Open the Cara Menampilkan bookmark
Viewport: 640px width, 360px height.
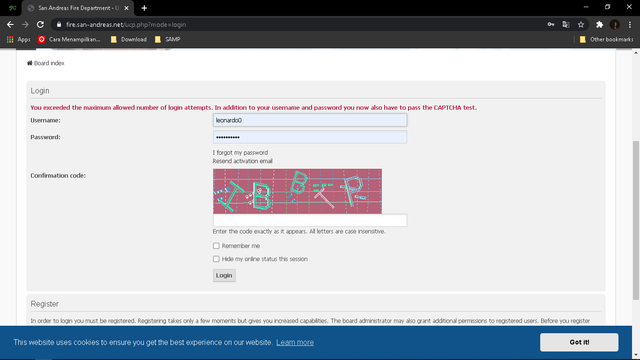point(69,39)
